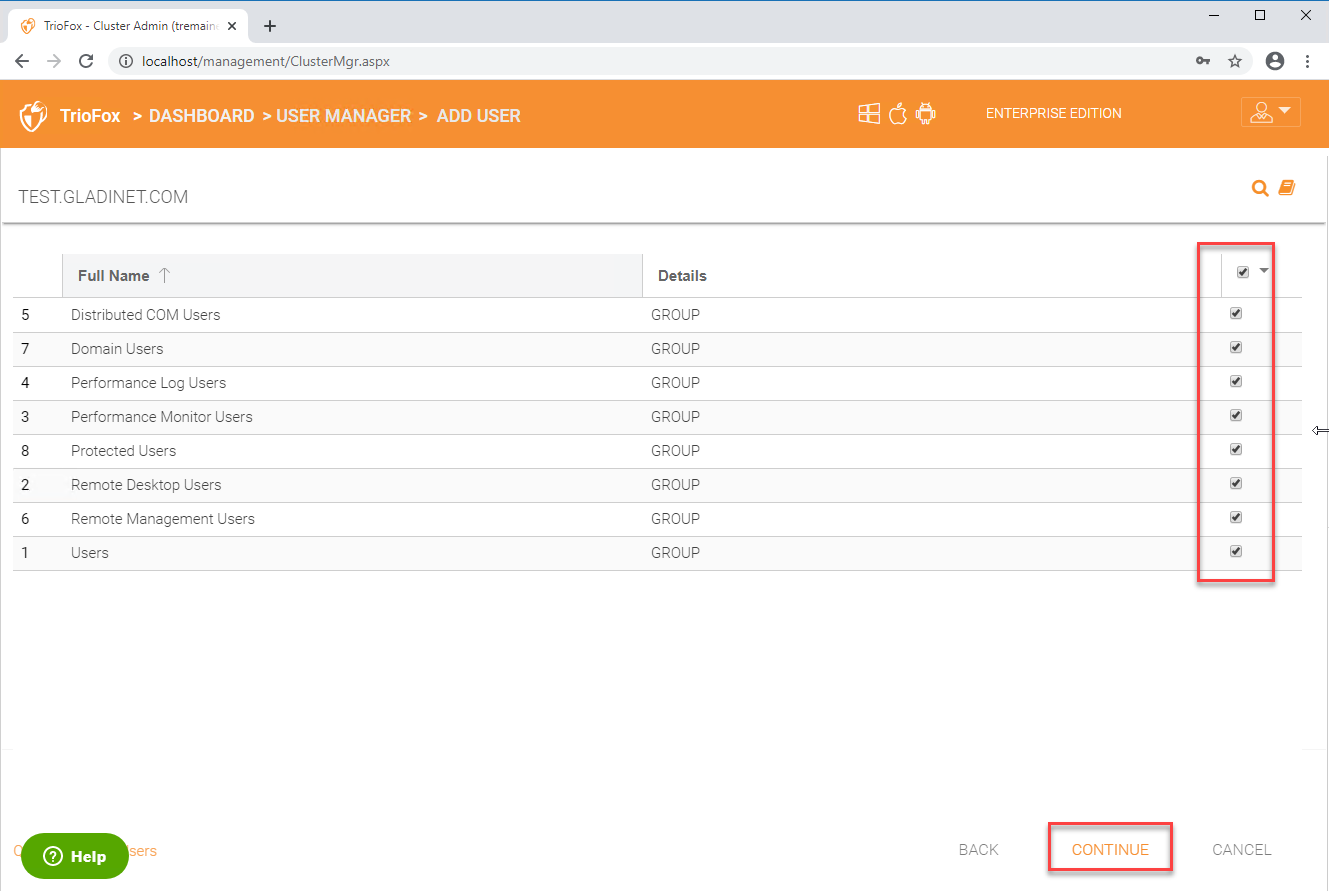
Task: Open the user account menu icon
Action: (x=1270, y=112)
